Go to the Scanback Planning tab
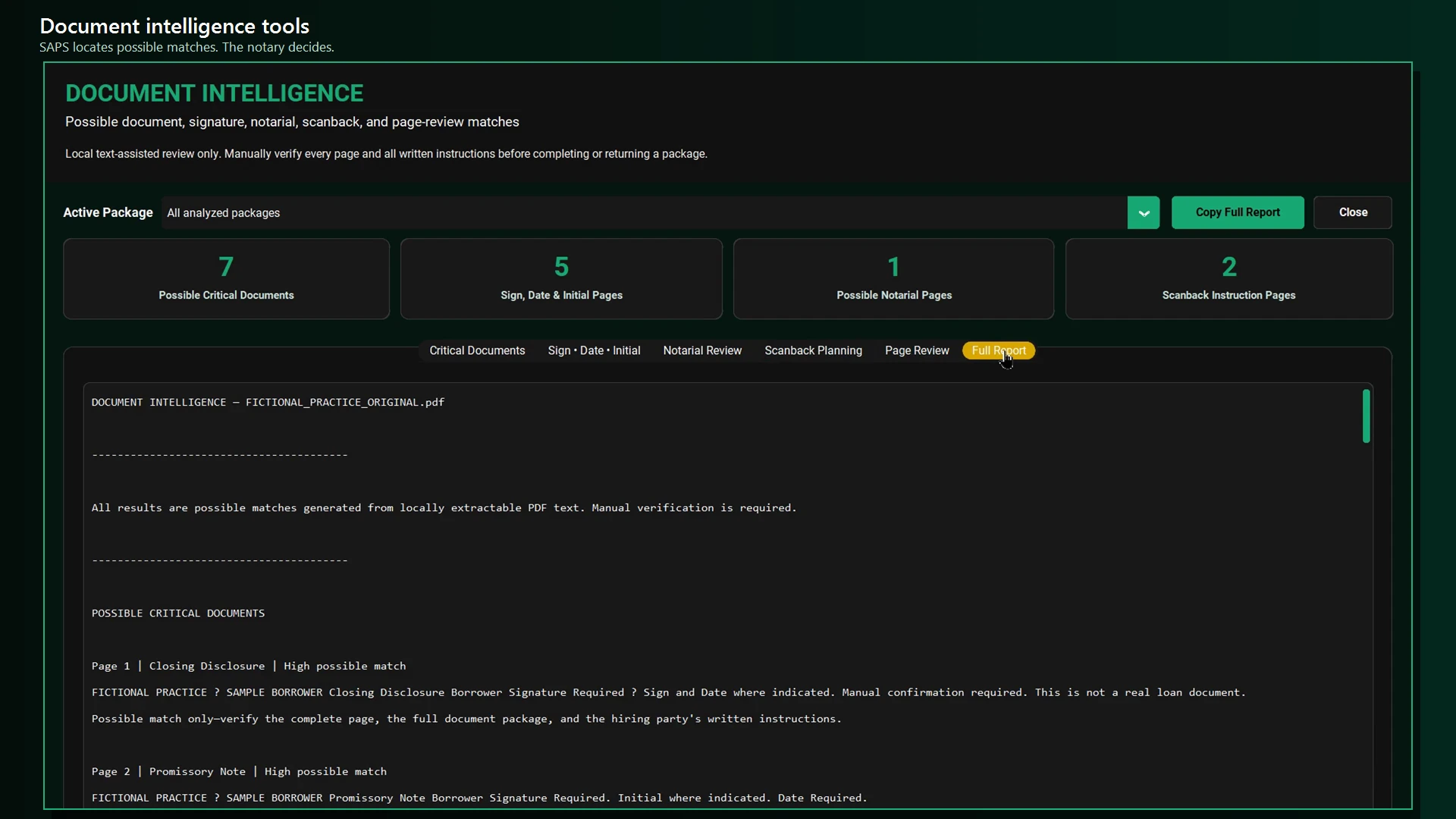 point(813,350)
